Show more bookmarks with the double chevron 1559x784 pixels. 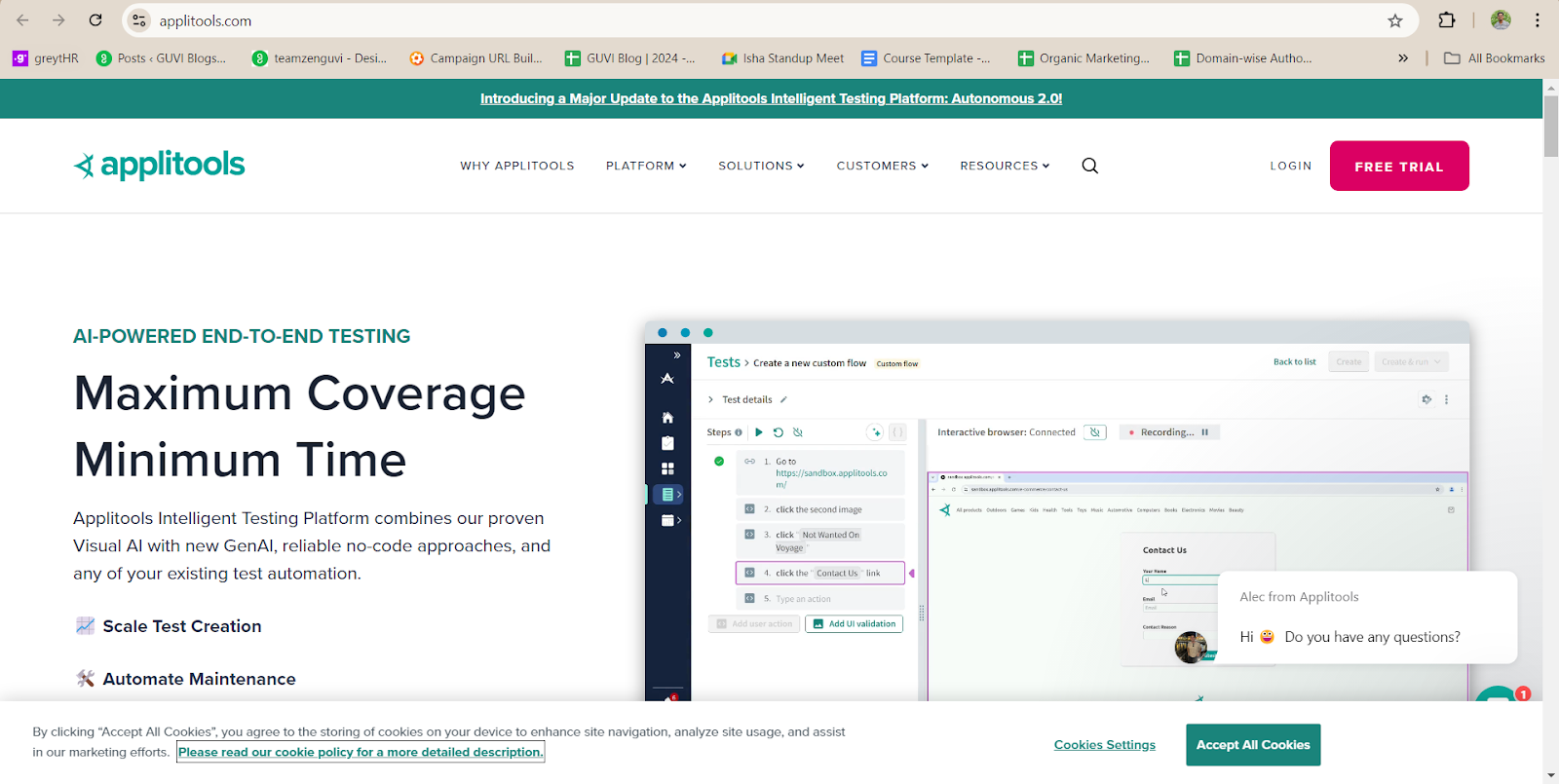(x=1403, y=58)
